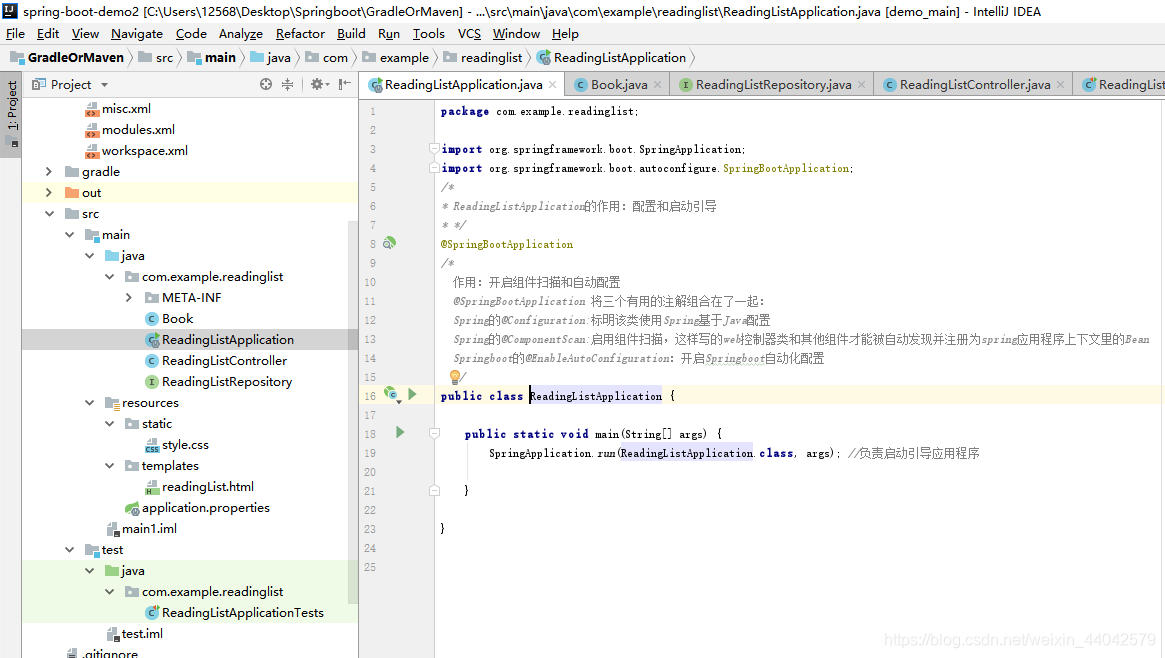Click the Spring bean gutter icon at line 8
Image resolution: width=1165 pixels, height=658 pixels.
click(389, 244)
